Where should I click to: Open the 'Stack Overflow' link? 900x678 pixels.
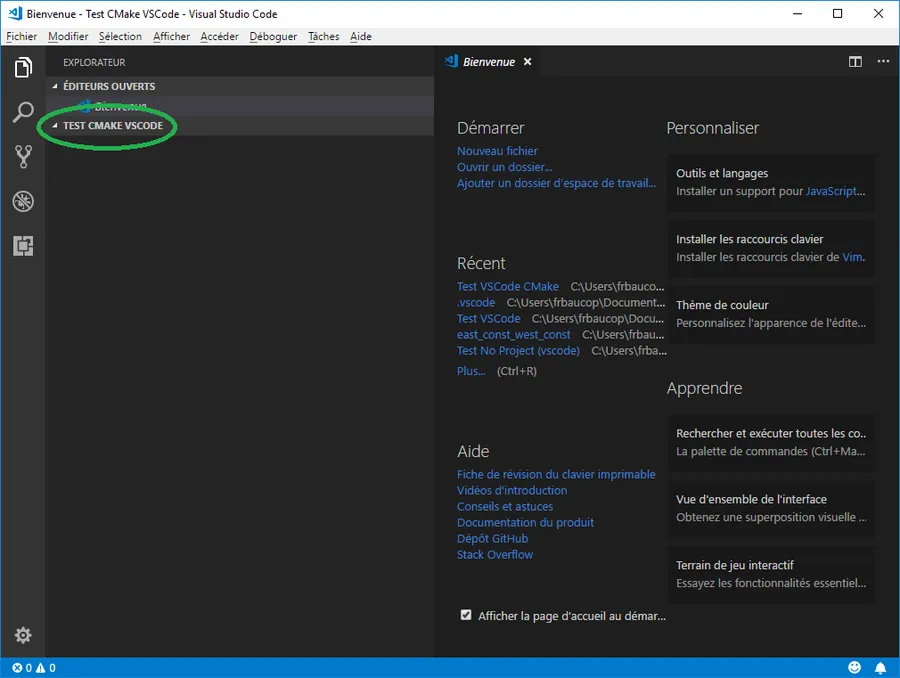click(x=495, y=555)
